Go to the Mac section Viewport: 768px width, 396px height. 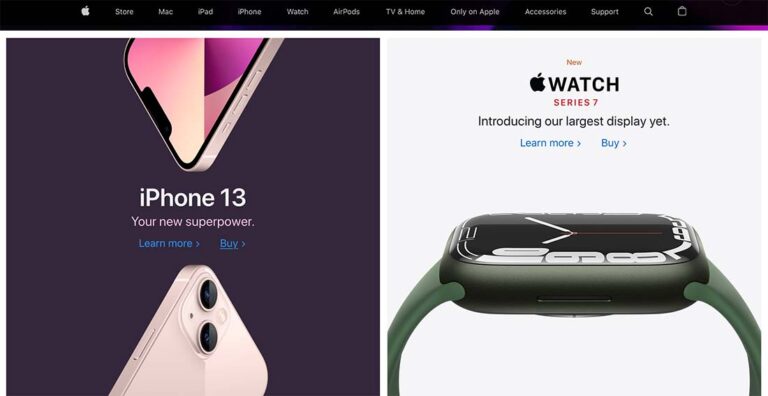point(166,12)
